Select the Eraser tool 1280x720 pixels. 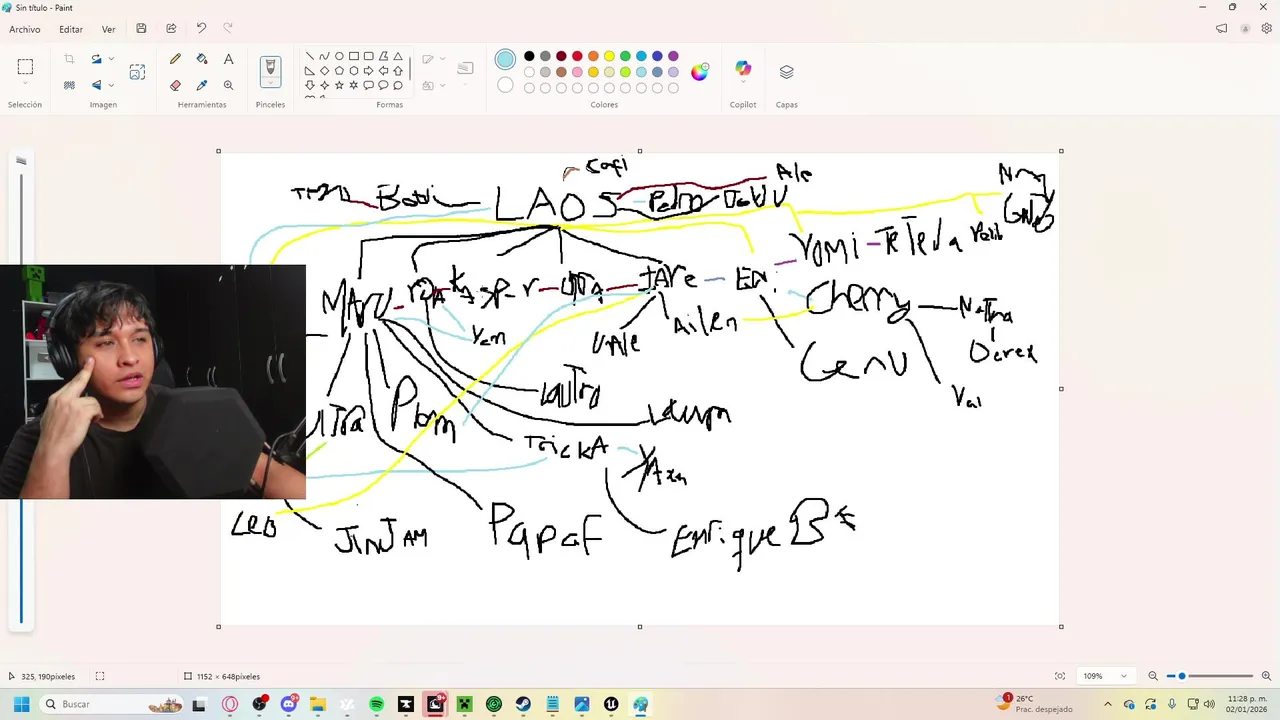176,85
